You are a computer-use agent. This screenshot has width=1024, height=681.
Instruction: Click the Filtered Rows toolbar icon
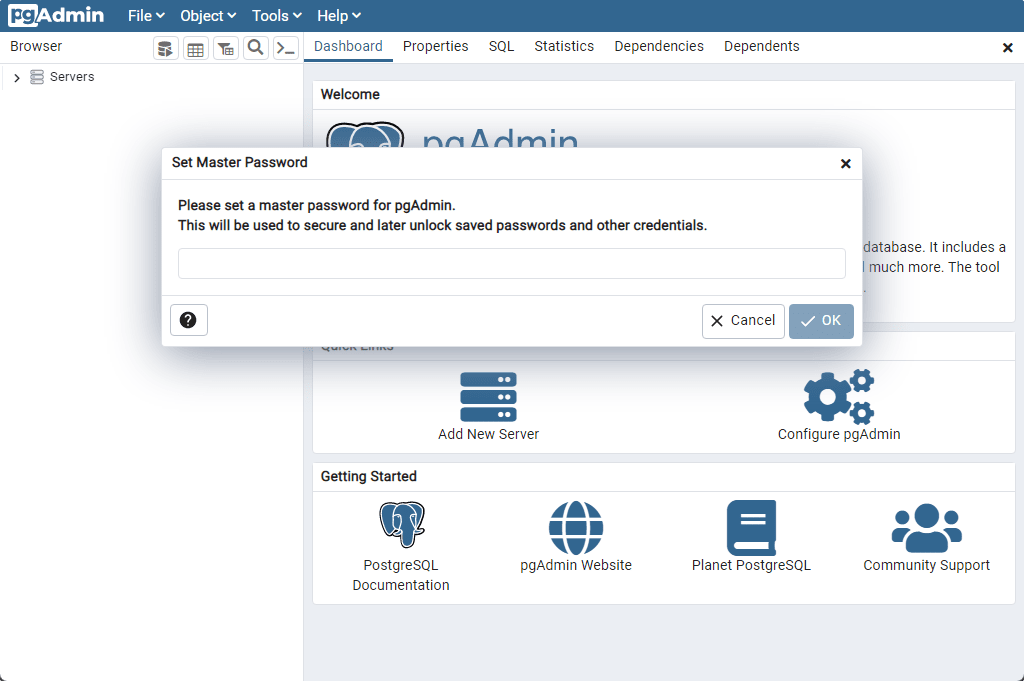(x=226, y=48)
